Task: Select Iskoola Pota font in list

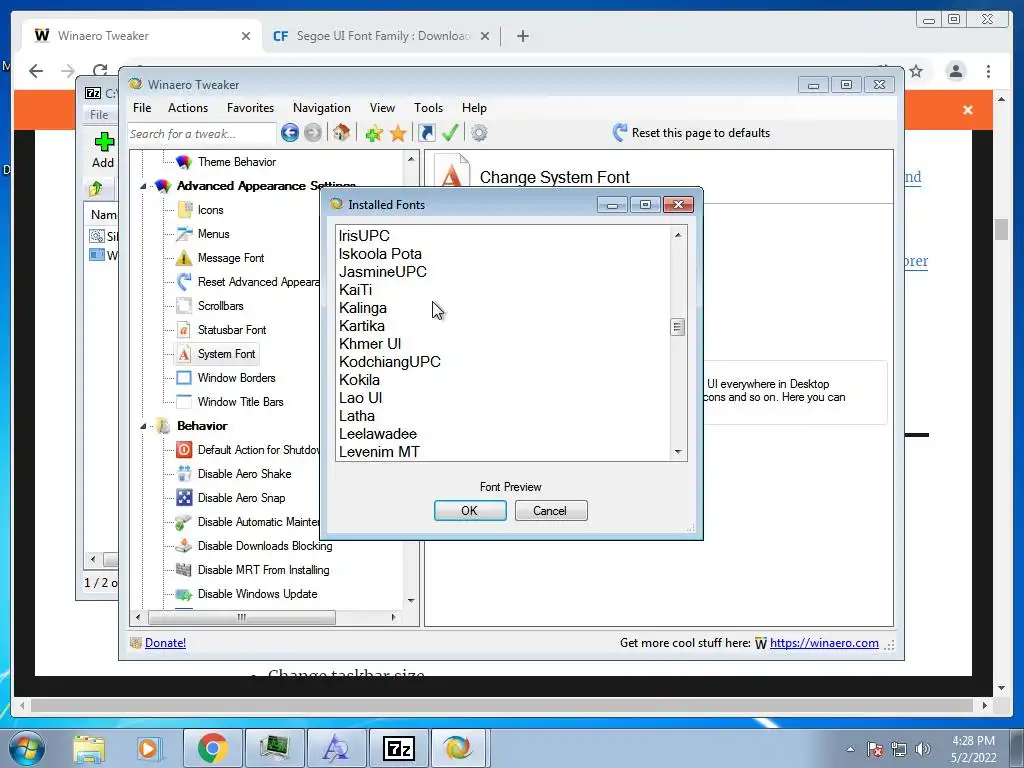Action: pyautogui.click(x=503, y=254)
